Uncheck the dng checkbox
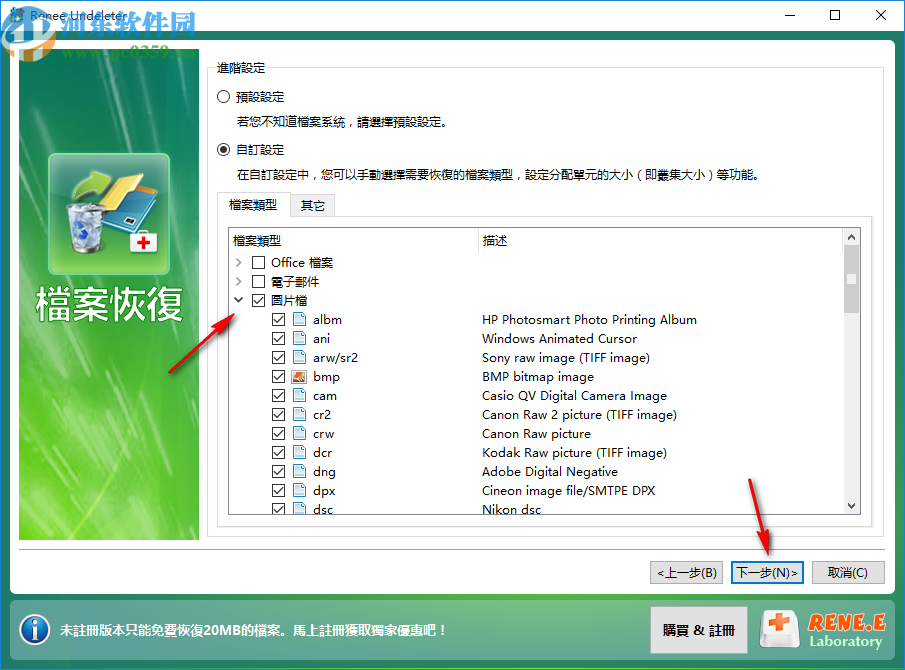The width and height of the screenshot is (905, 670). 278,471
